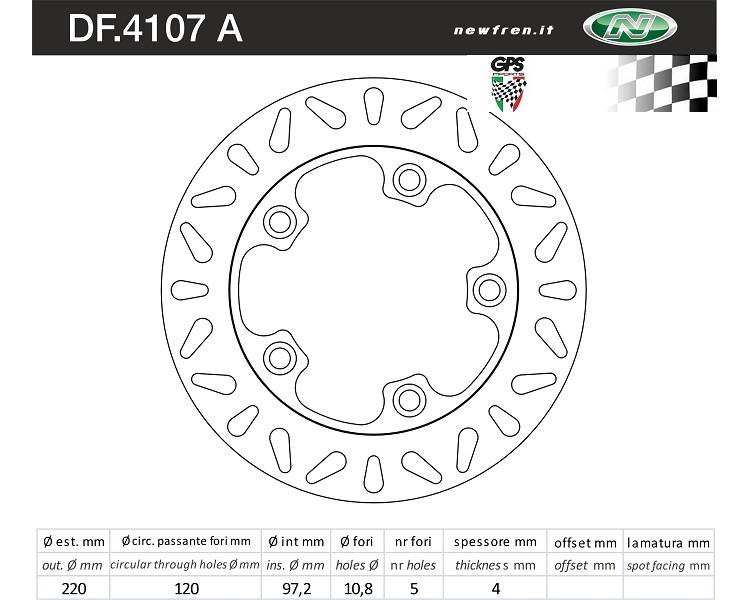Click the top mounting bolt hole
The image size is (750, 600).
point(409,180)
